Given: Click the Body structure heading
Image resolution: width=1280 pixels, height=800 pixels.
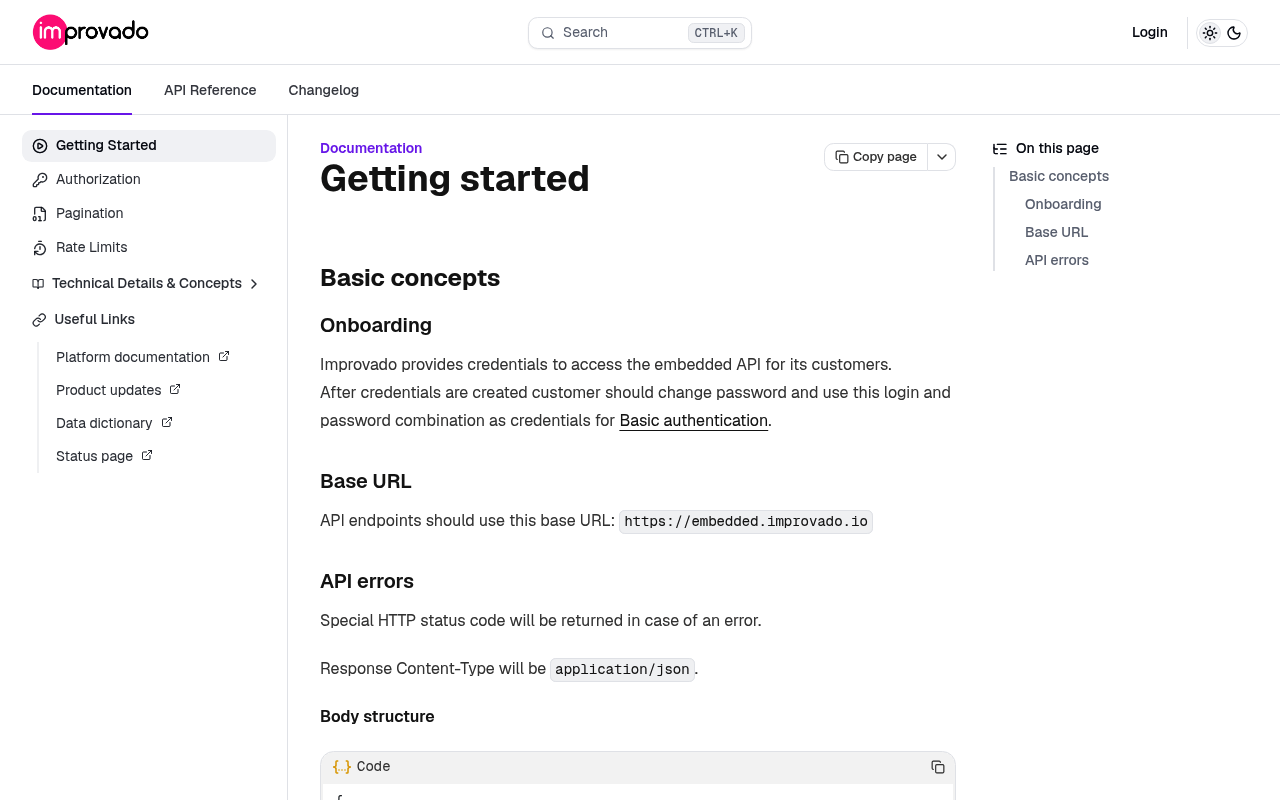Looking at the screenshot, I should (x=377, y=717).
